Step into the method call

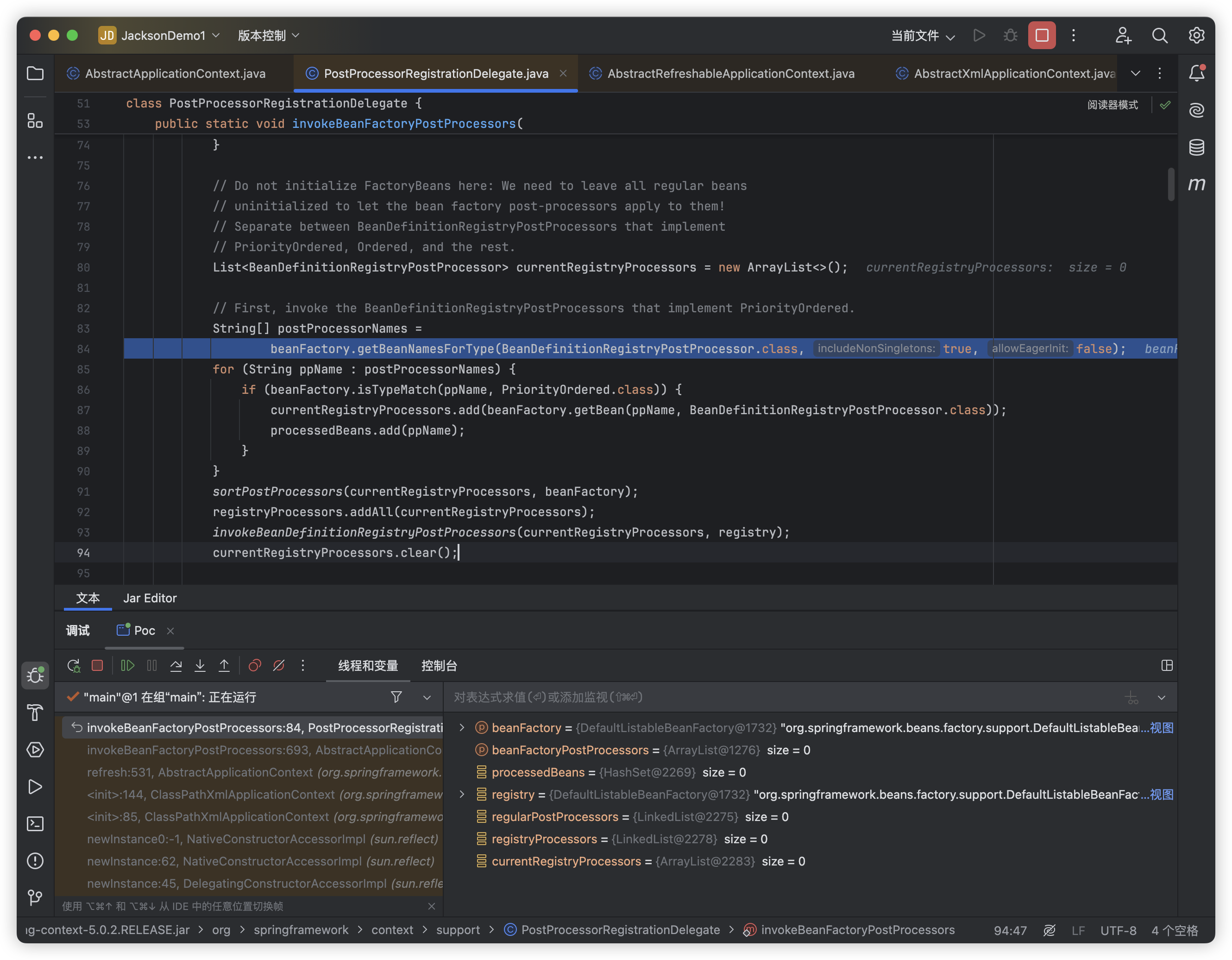[200, 666]
